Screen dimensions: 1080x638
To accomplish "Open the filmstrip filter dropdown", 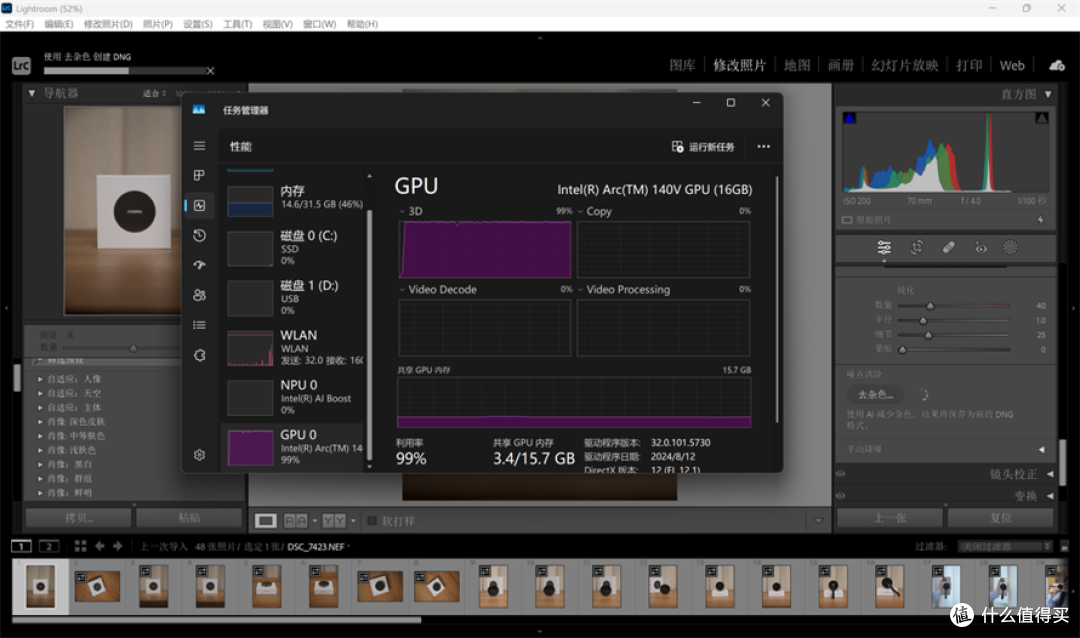I will click(1006, 546).
